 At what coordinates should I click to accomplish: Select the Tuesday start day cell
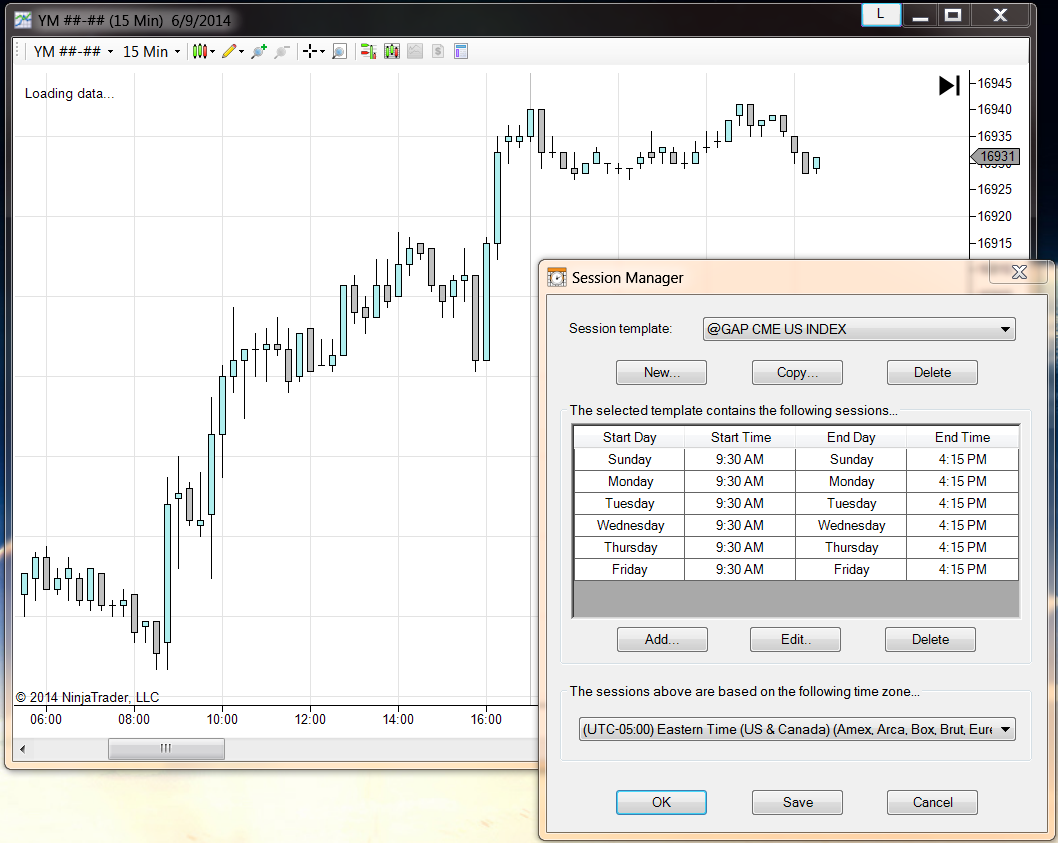pyautogui.click(x=629, y=504)
